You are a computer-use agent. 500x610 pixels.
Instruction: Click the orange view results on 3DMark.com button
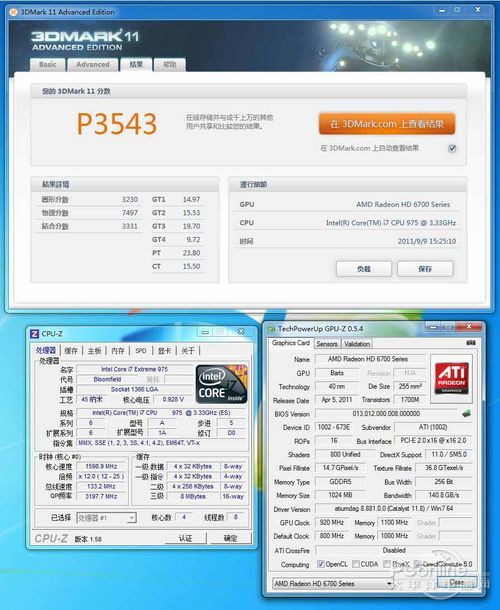point(387,124)
